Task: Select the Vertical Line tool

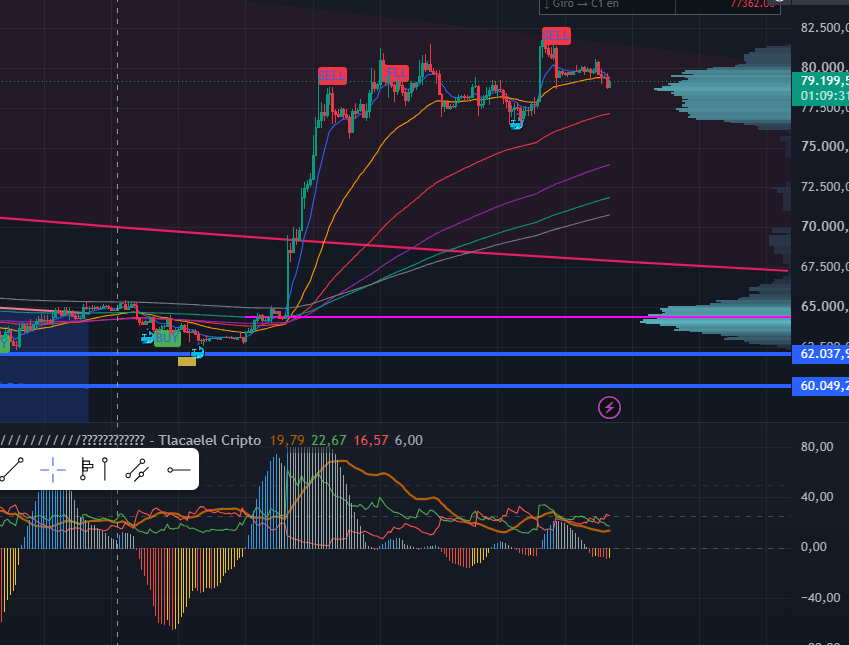Action: coord(105,469)
